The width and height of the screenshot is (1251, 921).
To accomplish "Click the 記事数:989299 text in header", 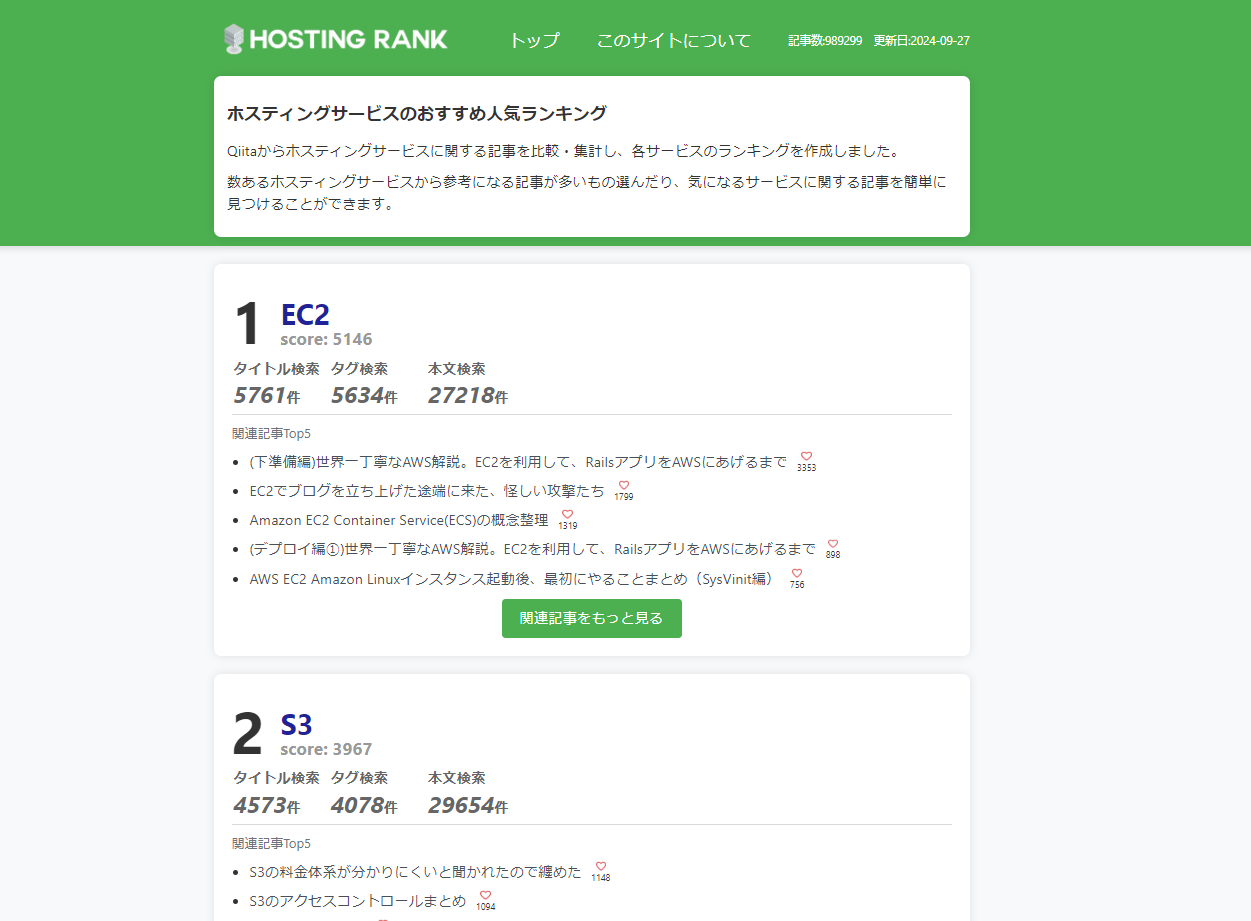I will click(x=825, y=41).
